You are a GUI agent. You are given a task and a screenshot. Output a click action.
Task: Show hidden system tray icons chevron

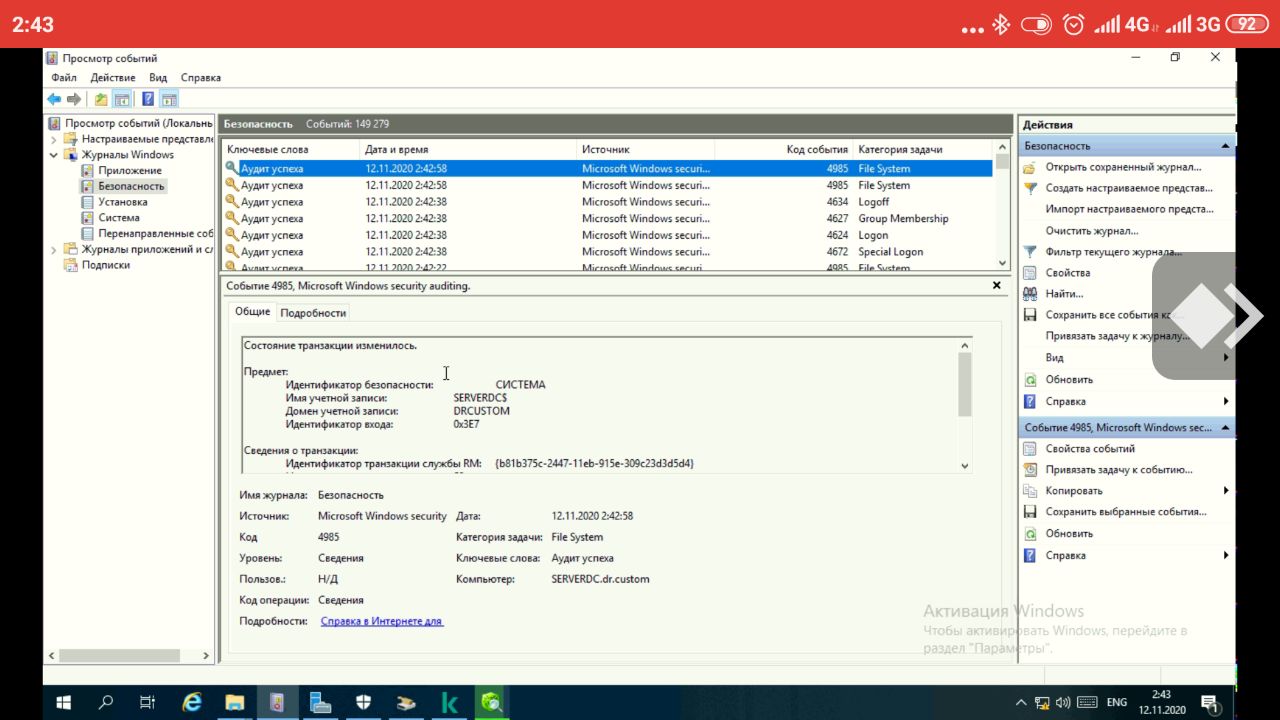point(1021,703)
